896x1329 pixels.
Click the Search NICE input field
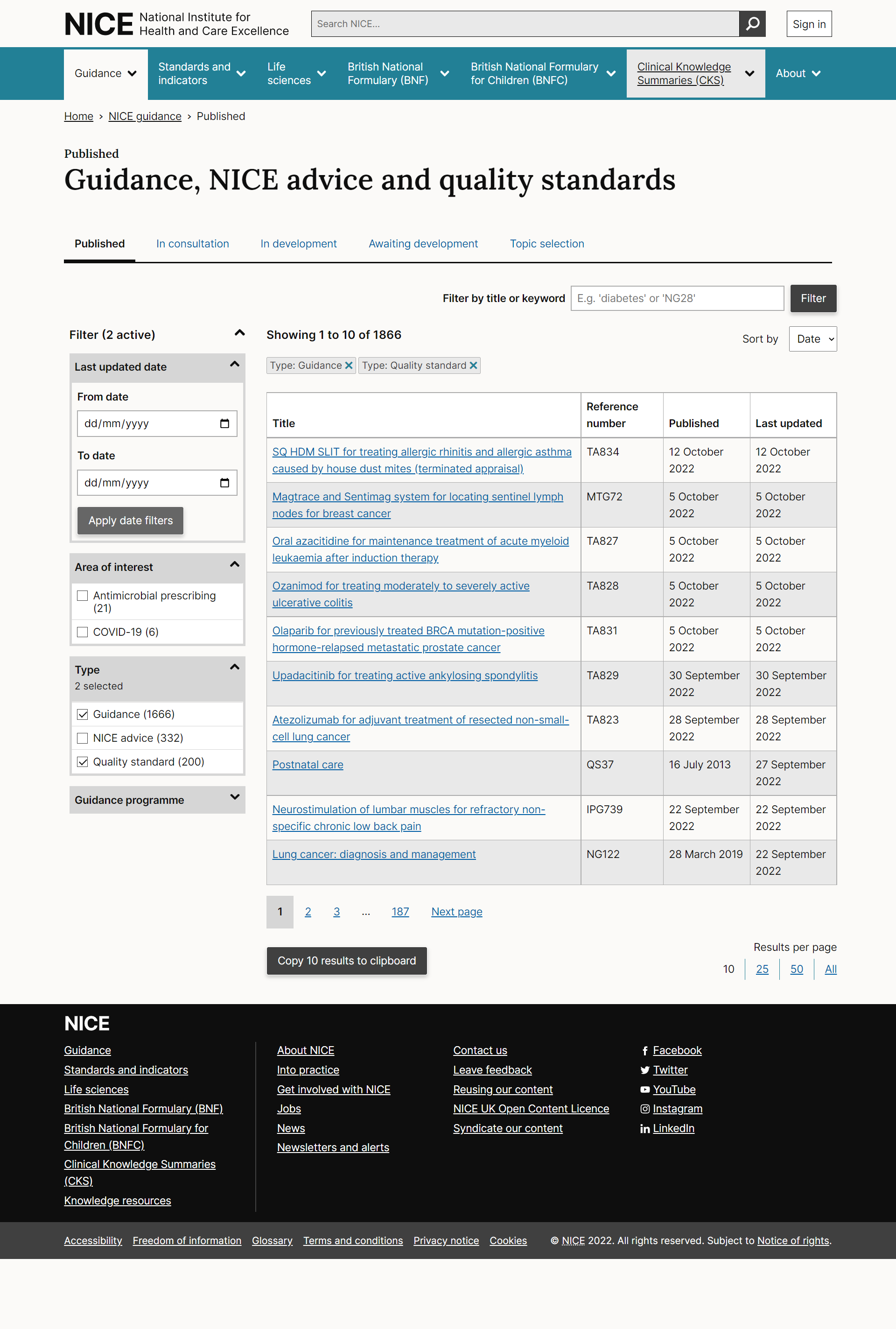tap(525, 24)
